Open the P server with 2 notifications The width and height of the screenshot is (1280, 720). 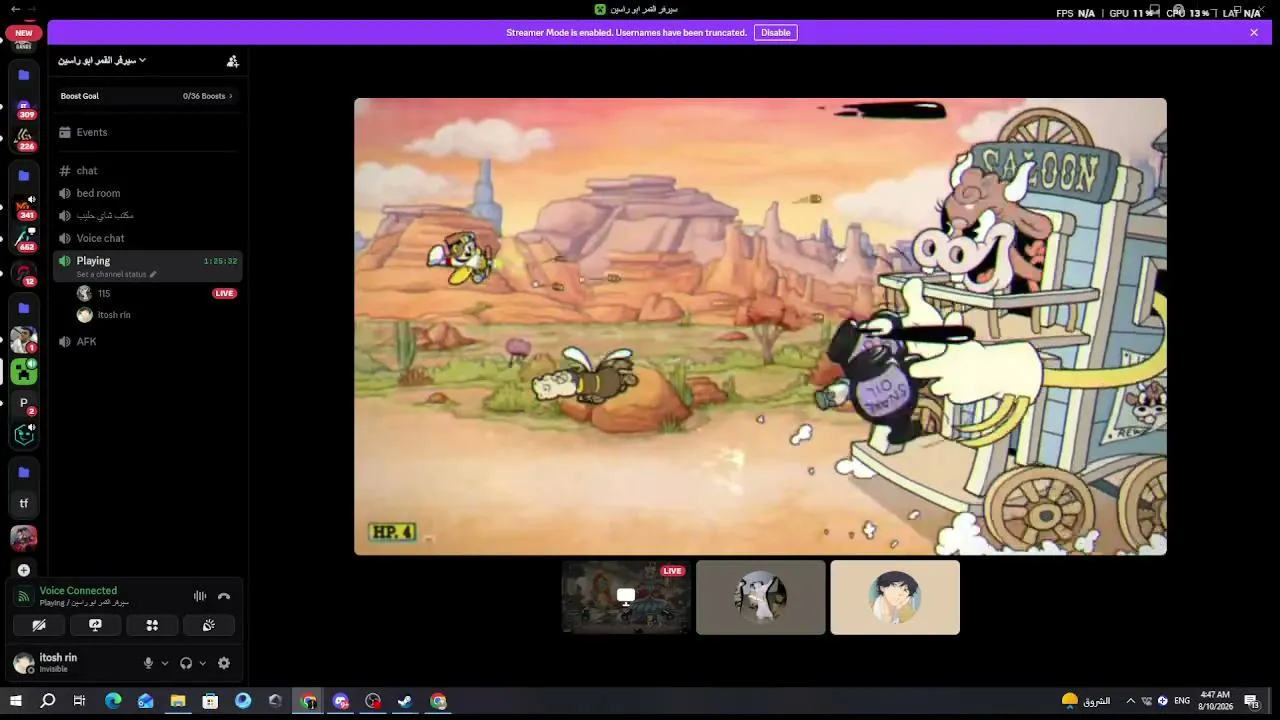point(24,403)
